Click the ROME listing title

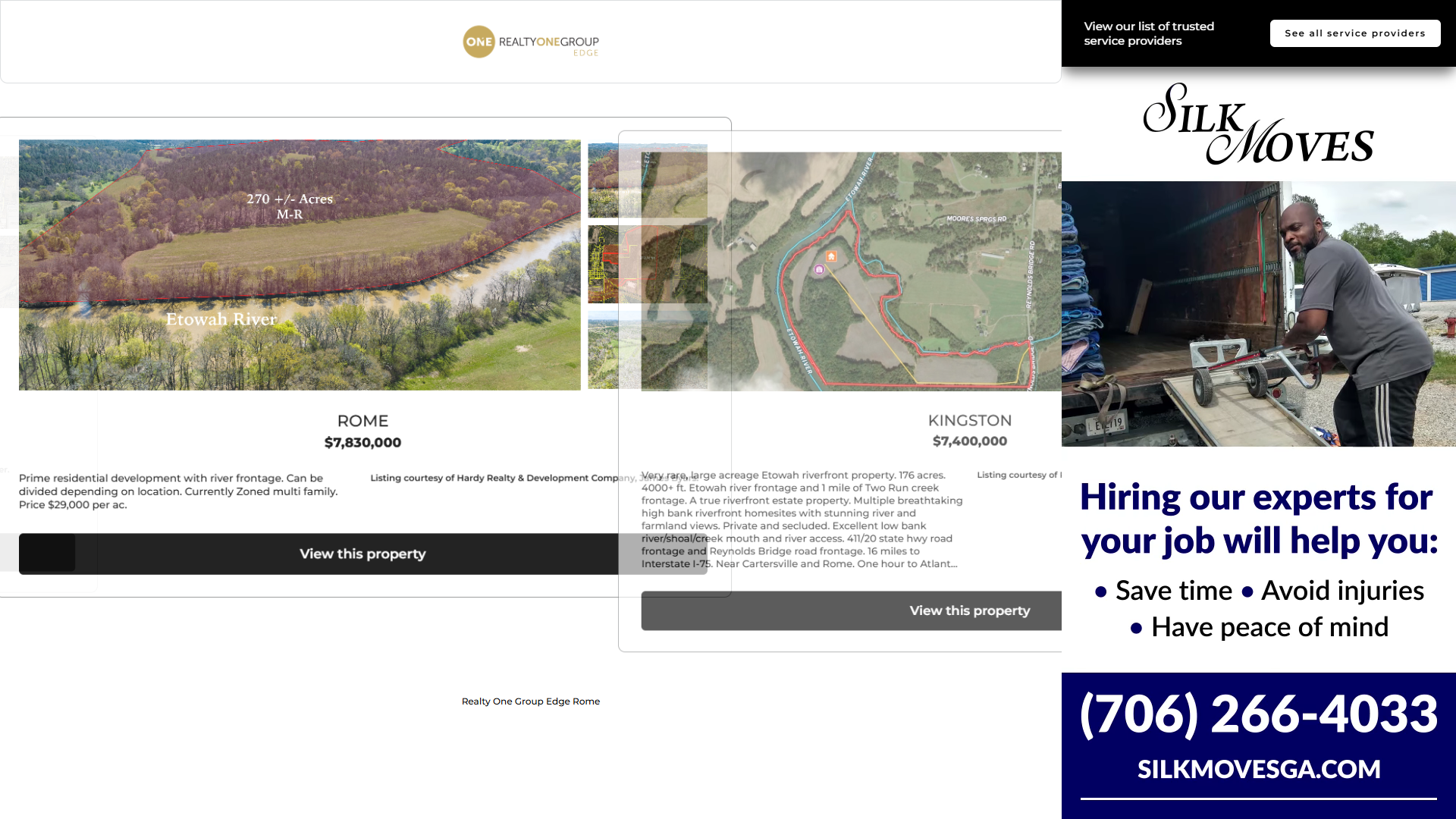click(x=362, y=421)
